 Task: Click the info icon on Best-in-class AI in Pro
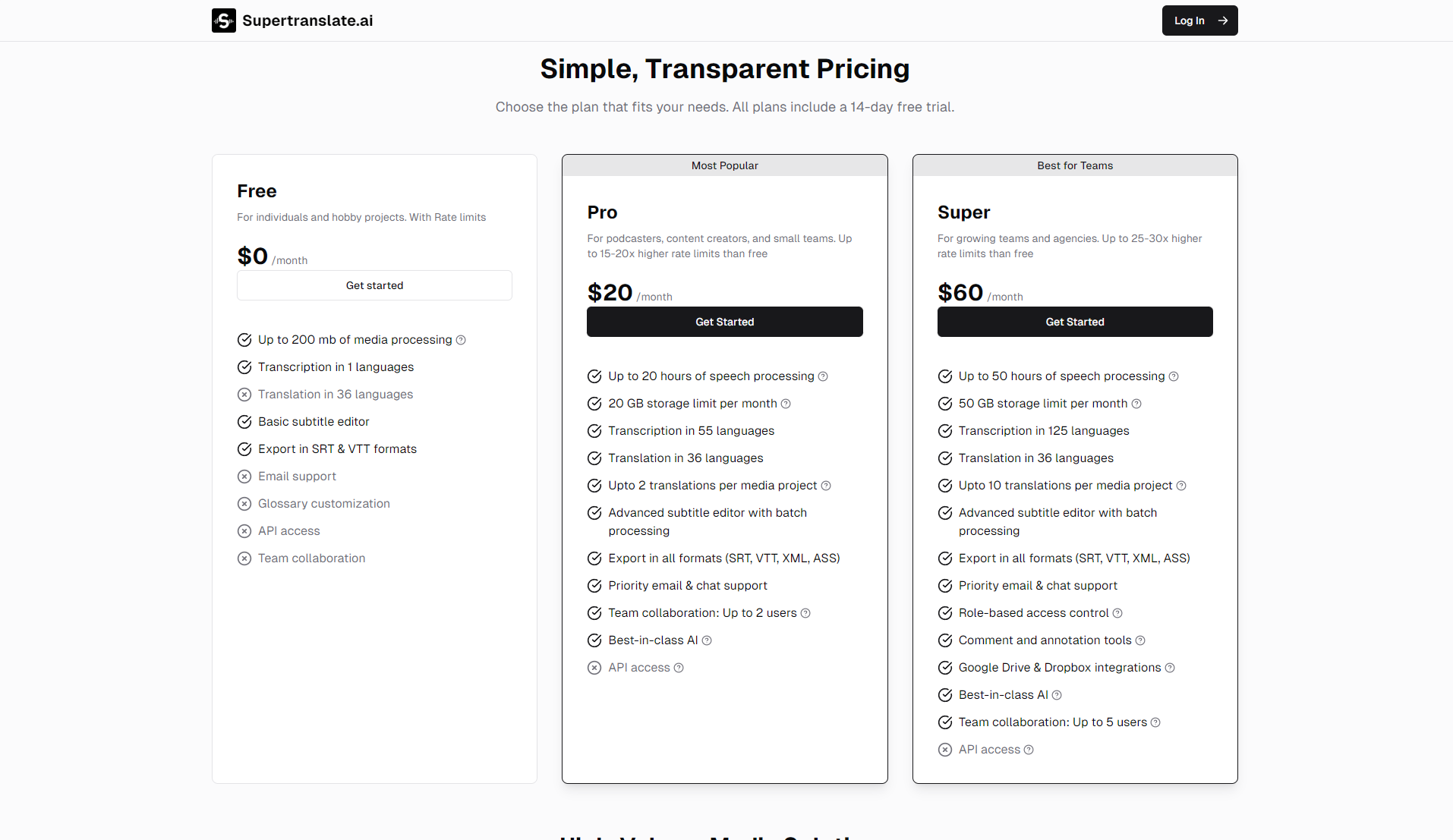(706, 640)
